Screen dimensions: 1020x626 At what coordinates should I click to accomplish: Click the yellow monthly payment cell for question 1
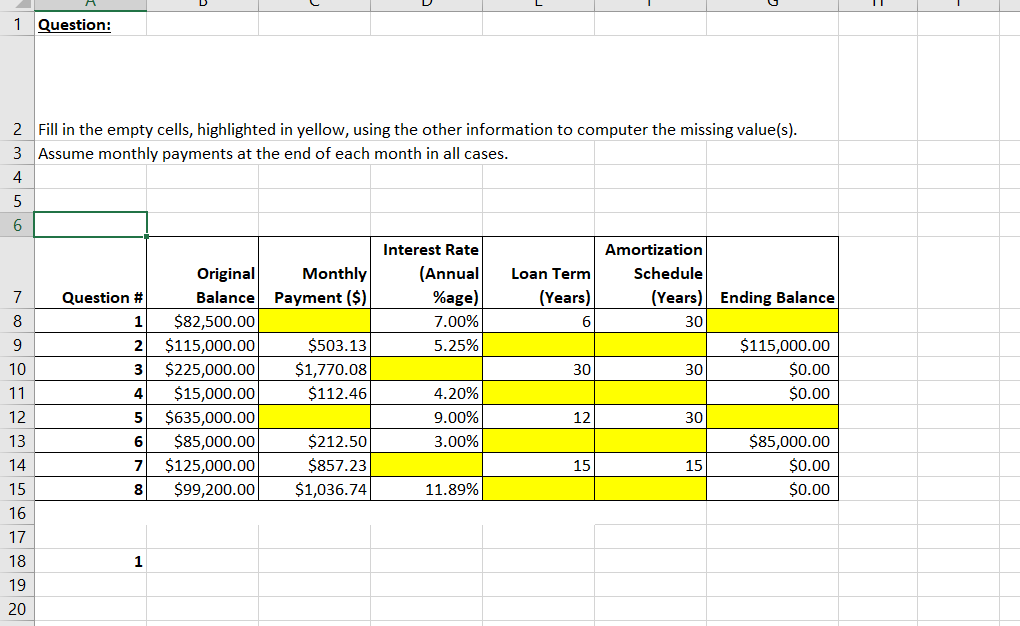click(315, 321)
